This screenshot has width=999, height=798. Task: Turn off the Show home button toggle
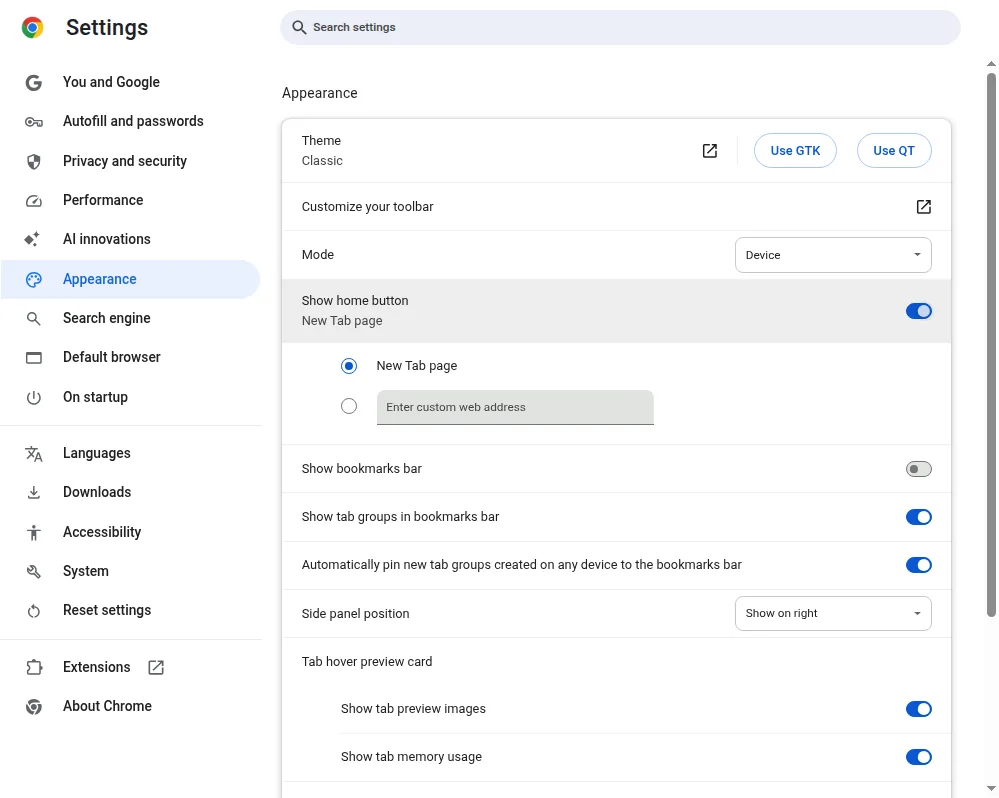coord(919,311)
